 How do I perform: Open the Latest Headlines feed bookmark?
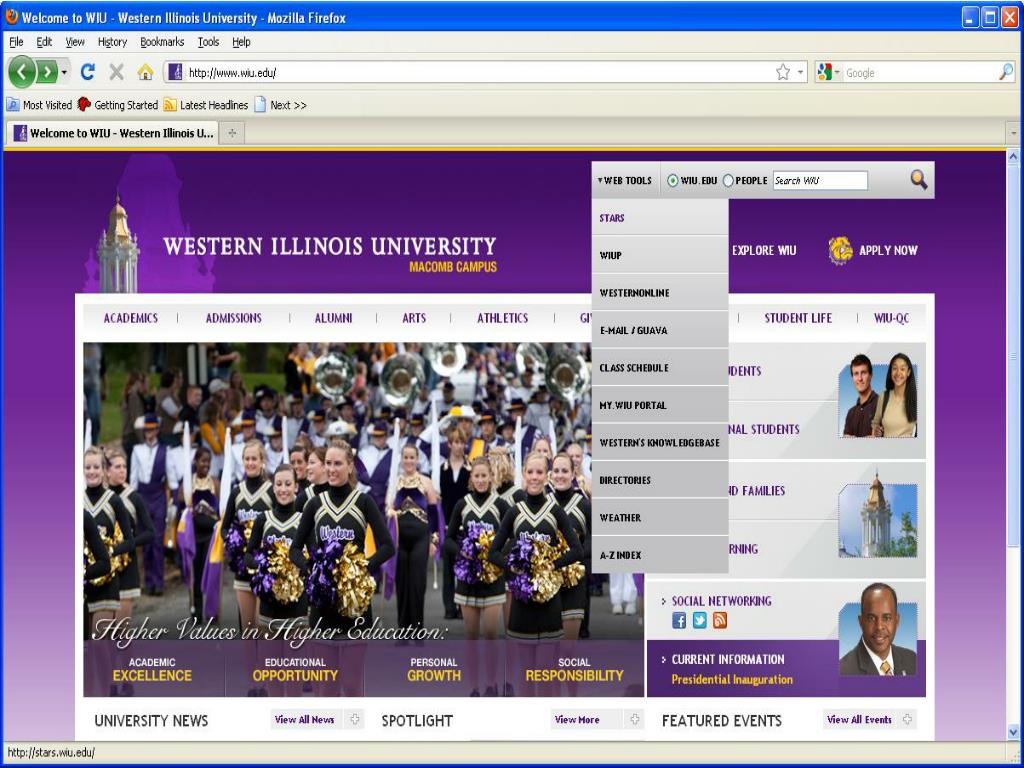(206, 104)
